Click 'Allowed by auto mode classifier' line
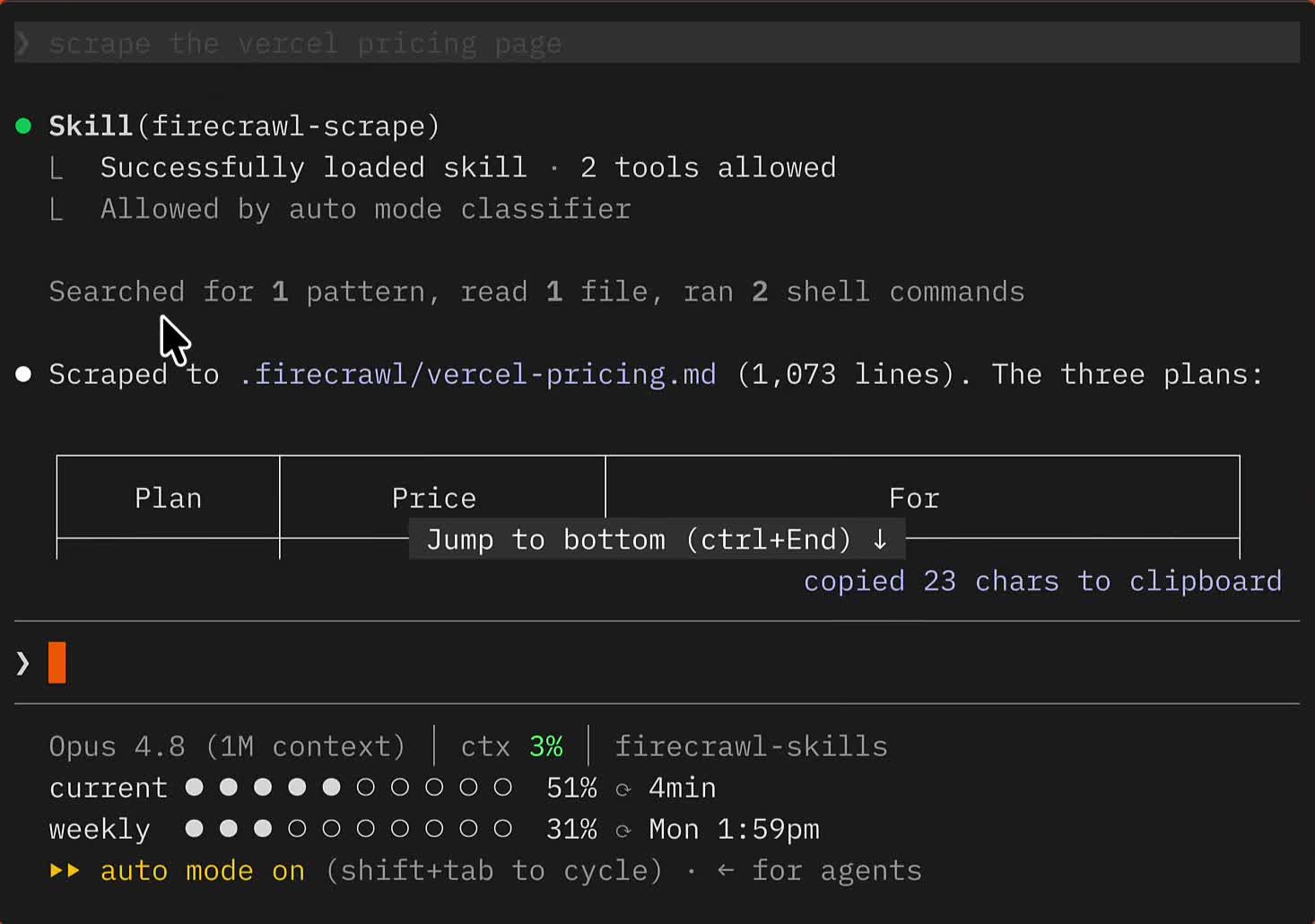 tap(366, 208)
